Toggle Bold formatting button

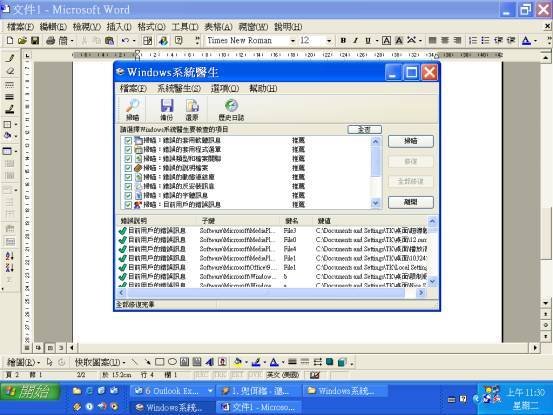tap(343, 41)
